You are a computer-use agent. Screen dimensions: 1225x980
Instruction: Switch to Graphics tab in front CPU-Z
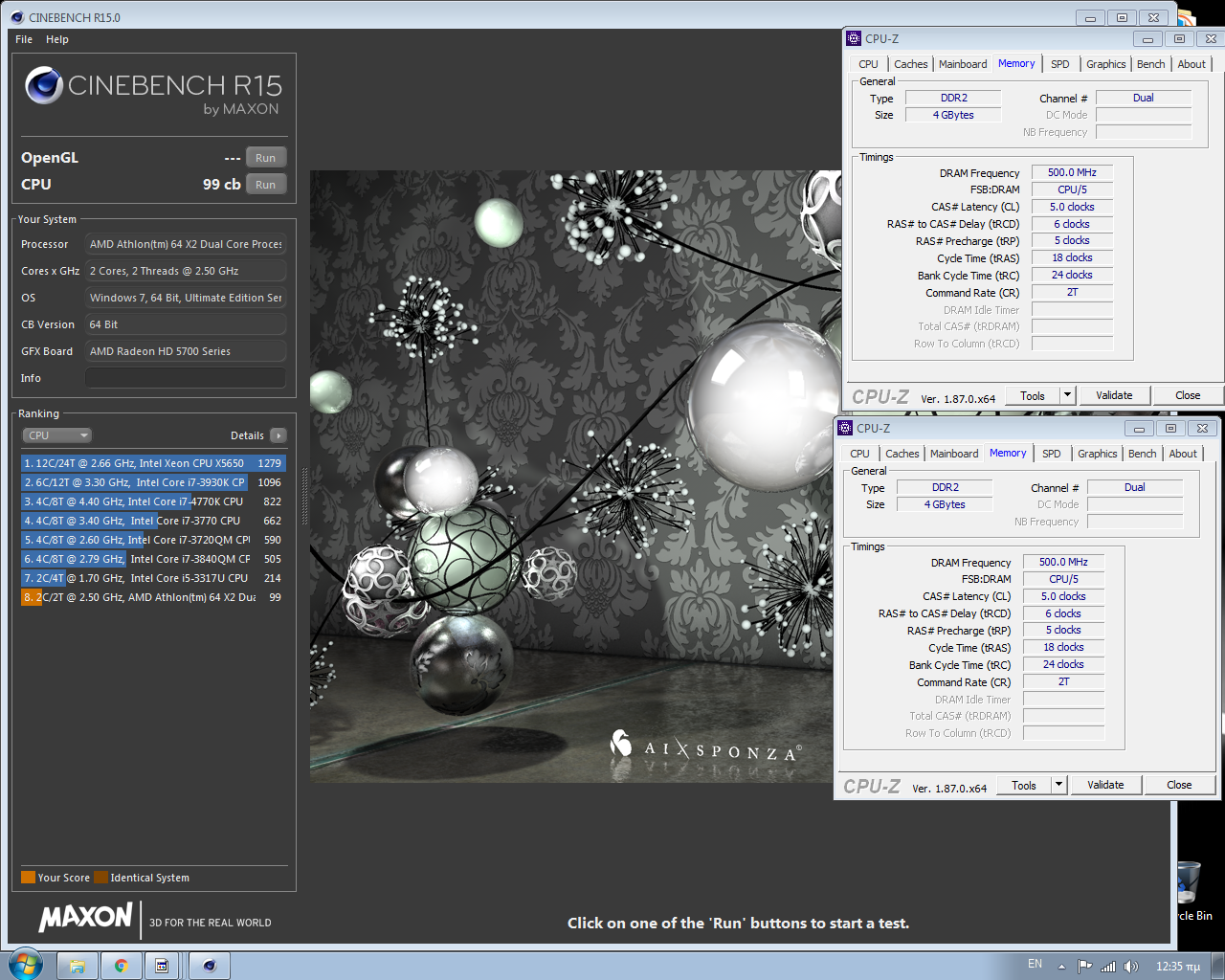tap(1097, 454)
